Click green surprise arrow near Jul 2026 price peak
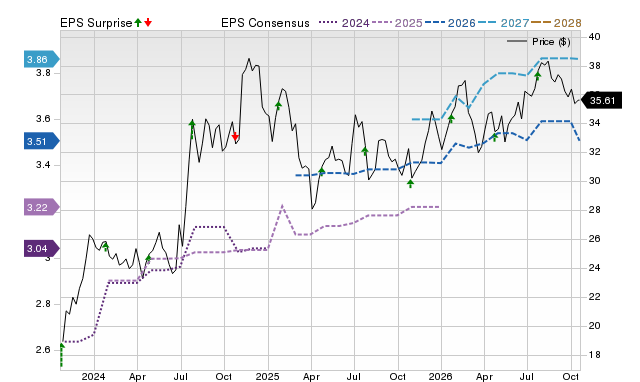 click(538, 76)
